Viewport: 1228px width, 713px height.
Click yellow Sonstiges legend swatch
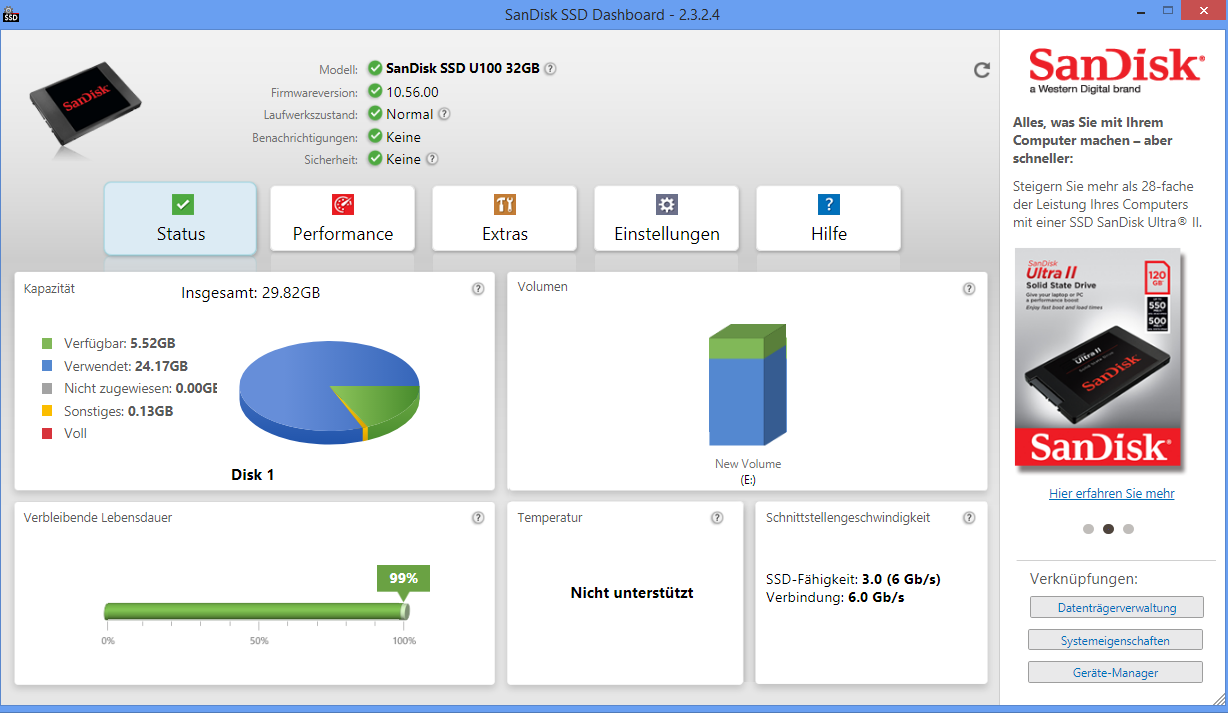[47, 411]
